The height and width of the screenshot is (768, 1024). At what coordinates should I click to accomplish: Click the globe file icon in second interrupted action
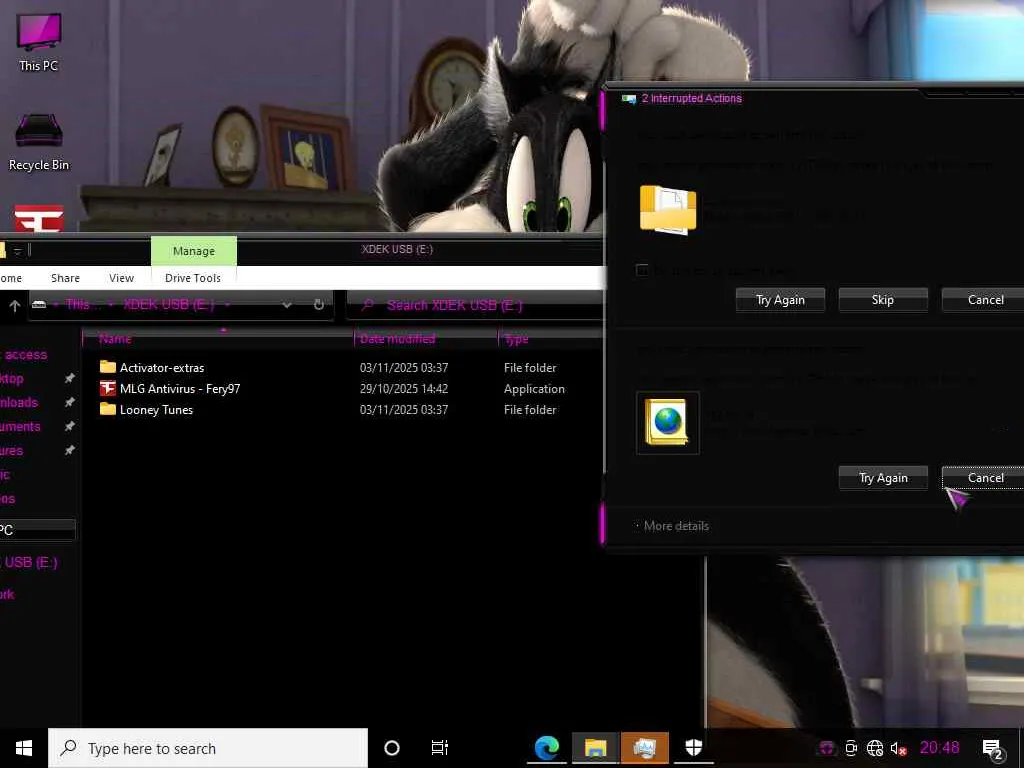667,423
